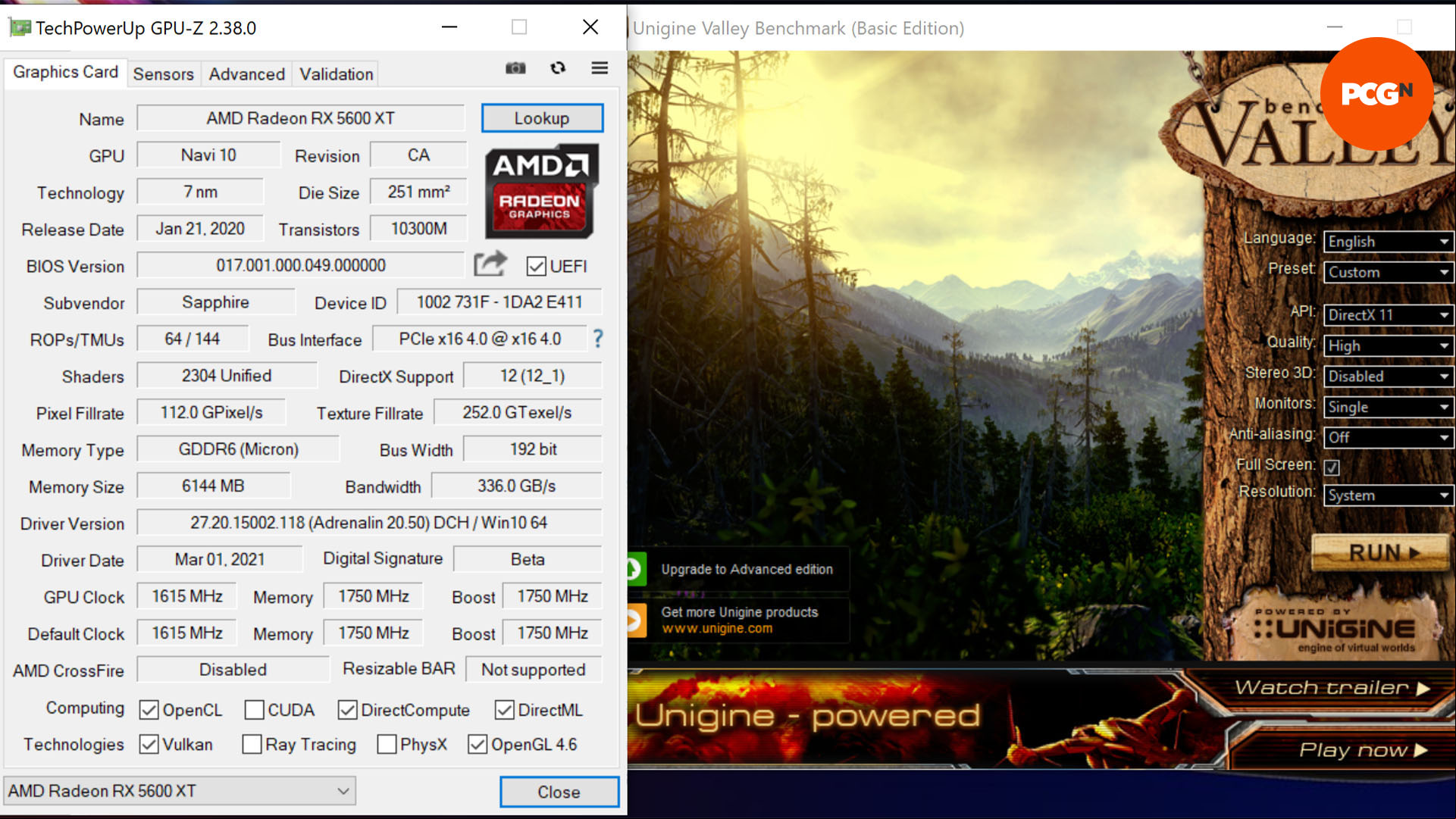This screenshot has height=819, width=1456.
Task: Click the BIOS export share arrow icon
Action: coord(490,264)
